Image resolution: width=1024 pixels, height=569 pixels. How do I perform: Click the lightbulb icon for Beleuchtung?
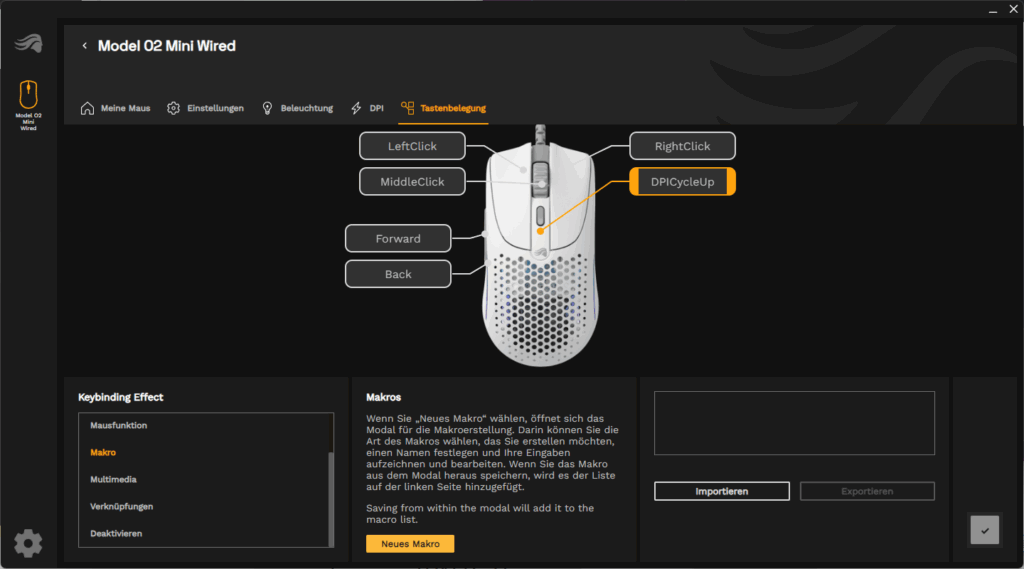[267, 108]
